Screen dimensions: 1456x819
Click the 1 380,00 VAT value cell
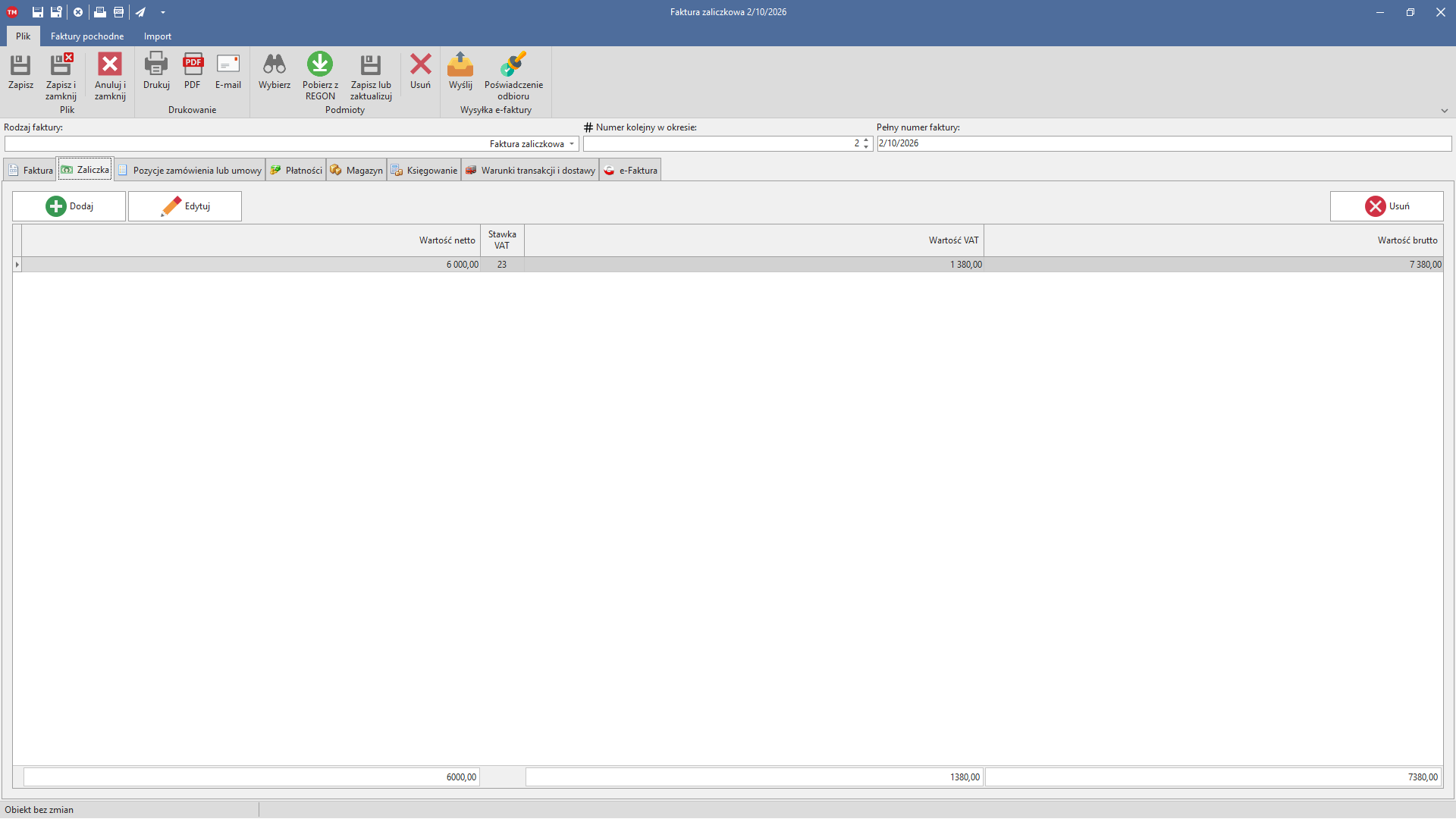click(754, 265)
